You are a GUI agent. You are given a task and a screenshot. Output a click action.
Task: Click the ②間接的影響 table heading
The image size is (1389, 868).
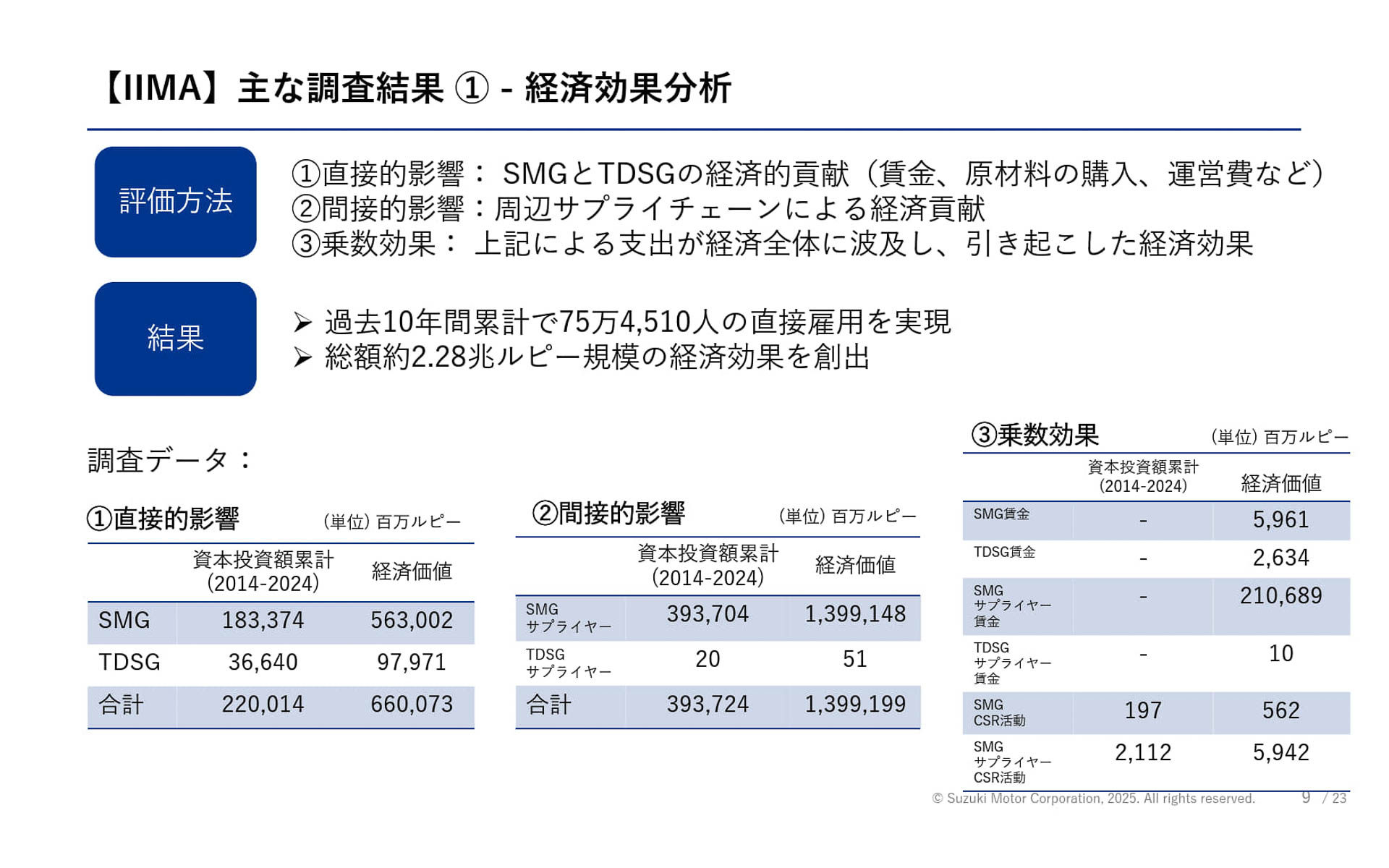click(608, 513)
